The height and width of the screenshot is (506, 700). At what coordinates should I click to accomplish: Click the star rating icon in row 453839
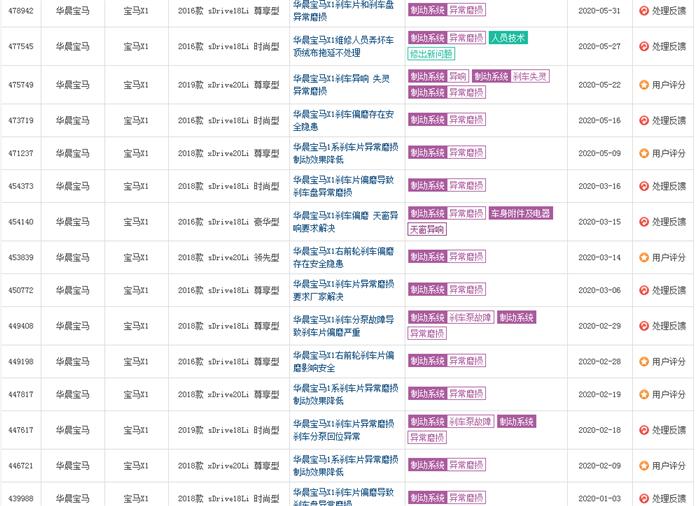coord(644,257)
